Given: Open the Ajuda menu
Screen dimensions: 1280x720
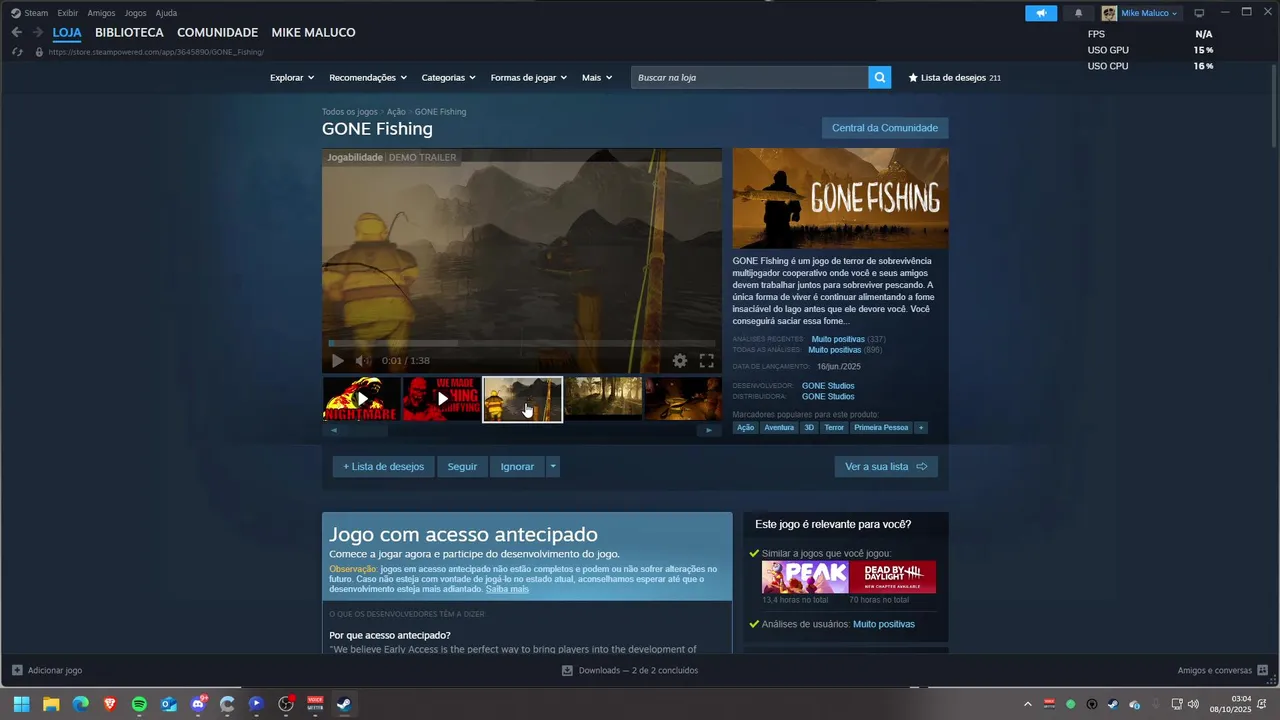Looking at the screenshot, I should [x=166, y=13].
